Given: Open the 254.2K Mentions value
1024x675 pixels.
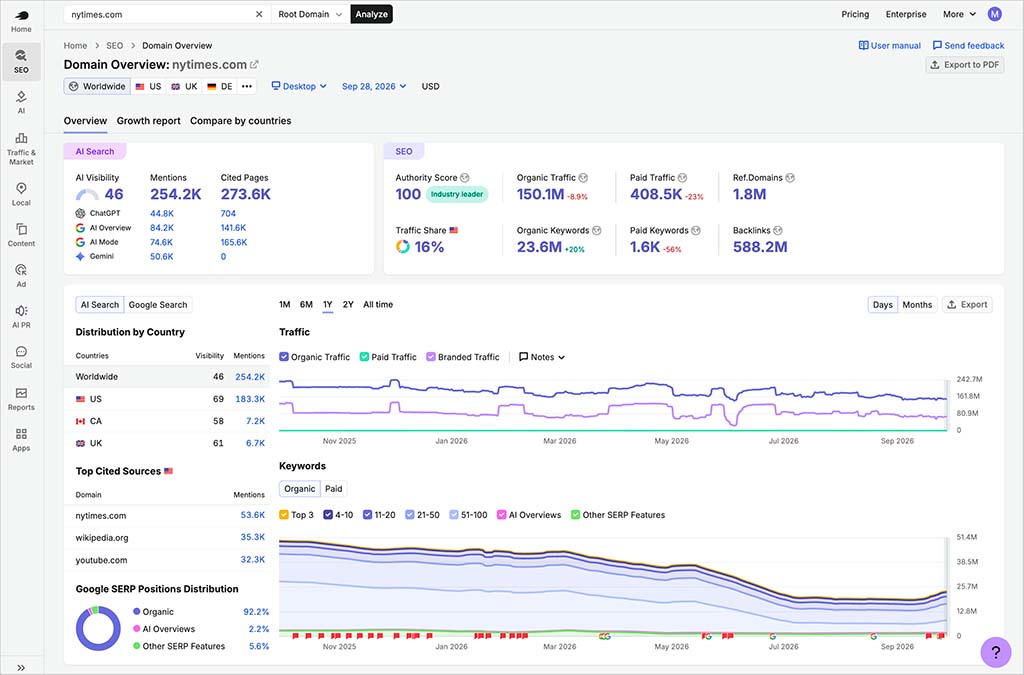Looking at the screenshot, I should (176, 195).
